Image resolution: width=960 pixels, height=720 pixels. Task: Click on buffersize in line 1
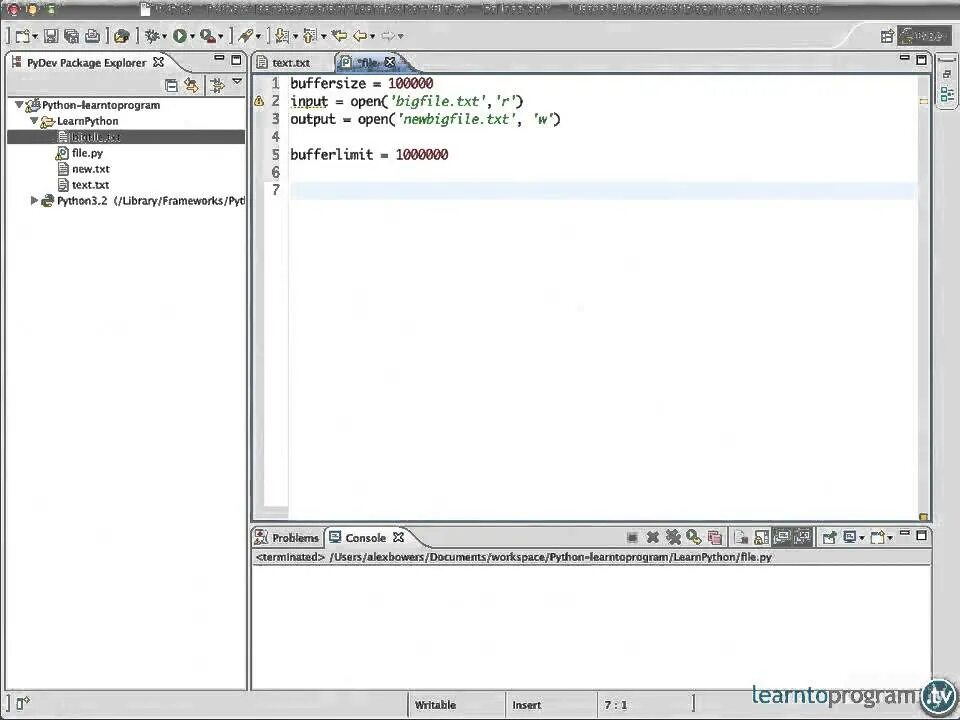tap(328, 83)
